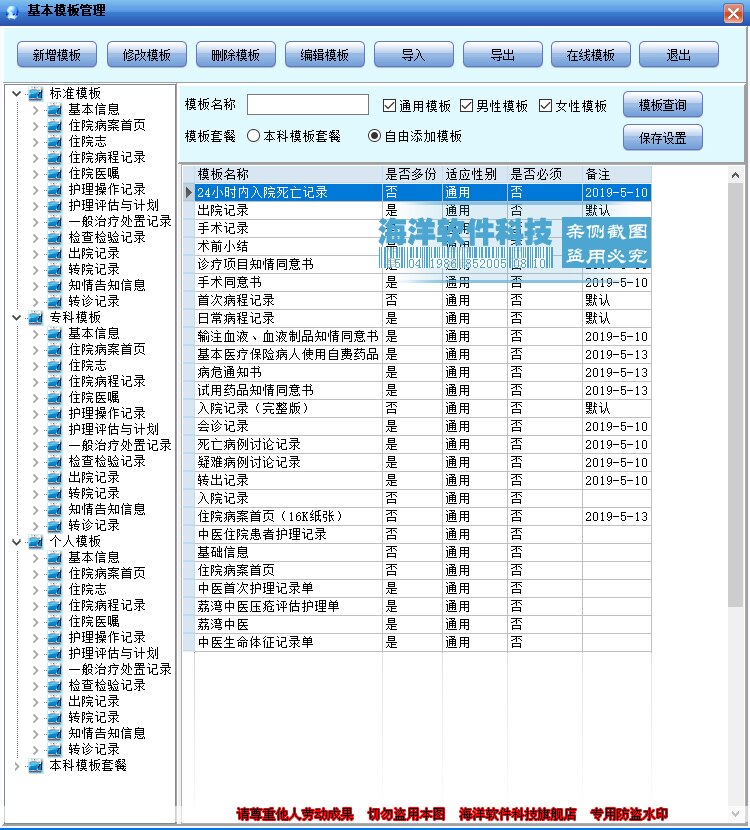This screenshot has height=830, width=750.
Task: Collapse the 标准模板 tree node
Action: click(x=16, y=94)
